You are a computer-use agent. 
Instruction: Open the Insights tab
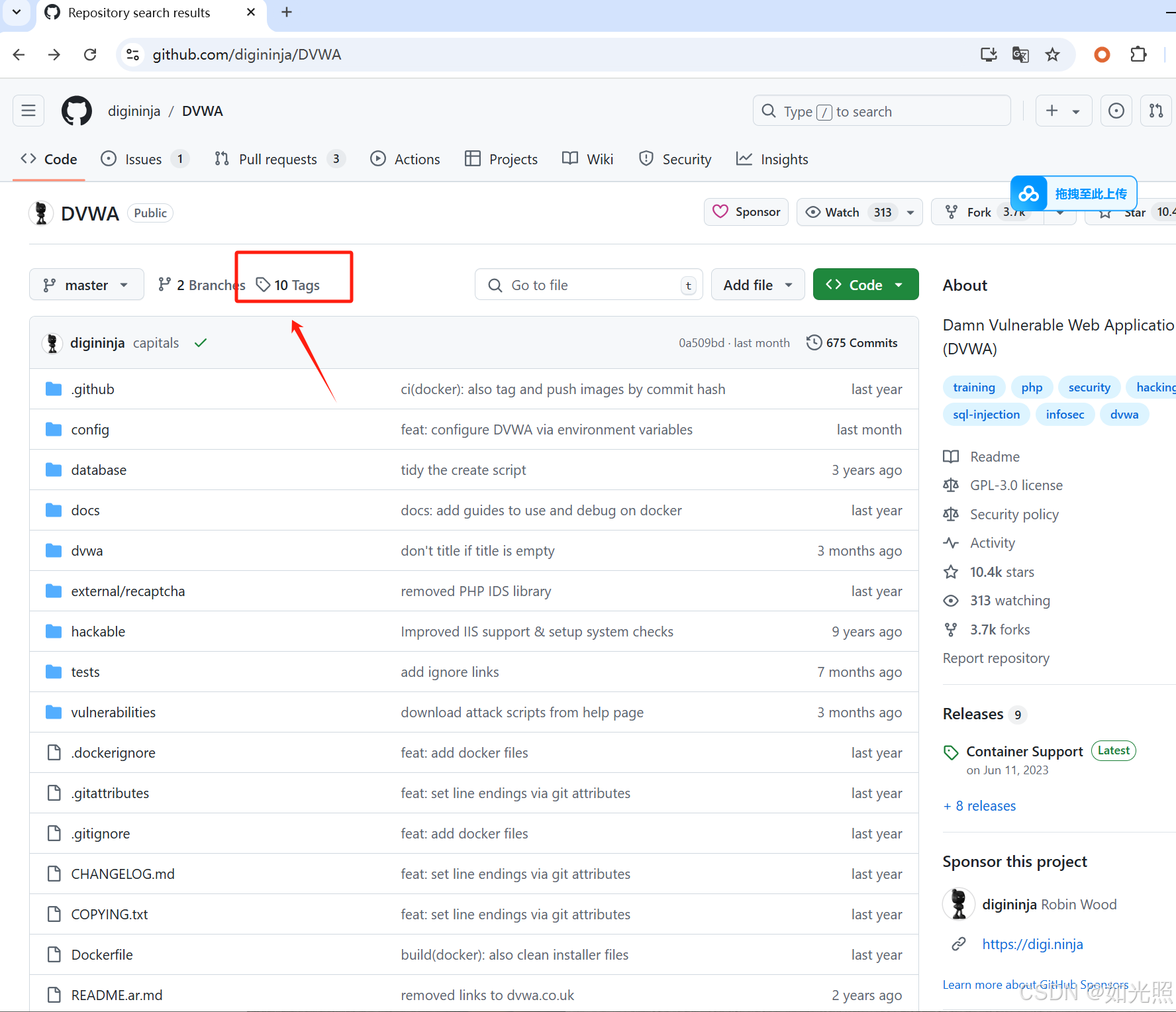pos(772,160)
